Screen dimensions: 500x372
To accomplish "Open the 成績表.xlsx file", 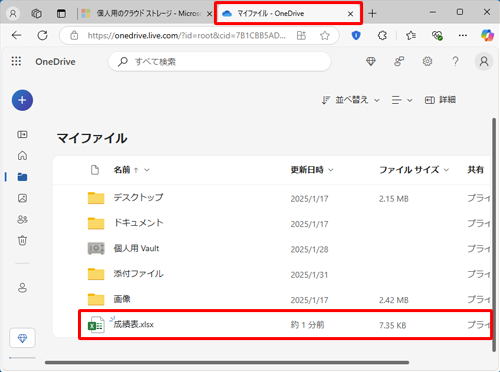I will (x=134, y=324).
